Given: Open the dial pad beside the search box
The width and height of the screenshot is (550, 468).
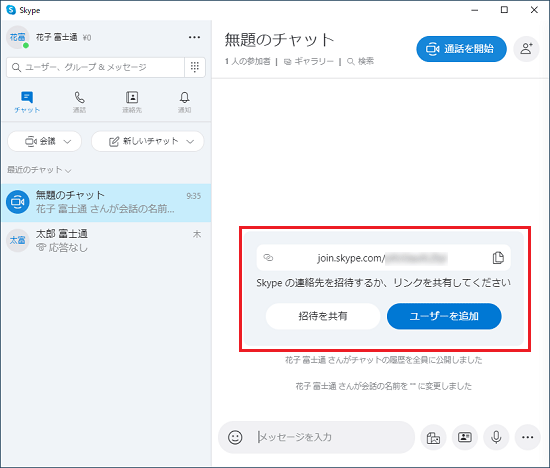Looking at the screenshot, I should (195, 67).
